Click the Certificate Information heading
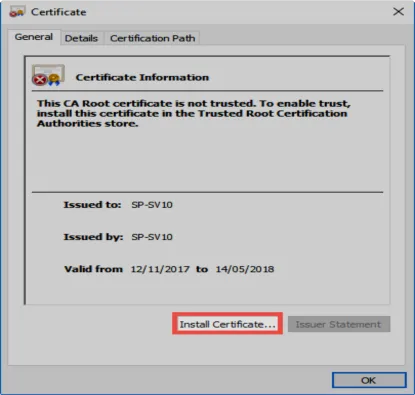Screen dimensions: 415x395 click(142, 77)
